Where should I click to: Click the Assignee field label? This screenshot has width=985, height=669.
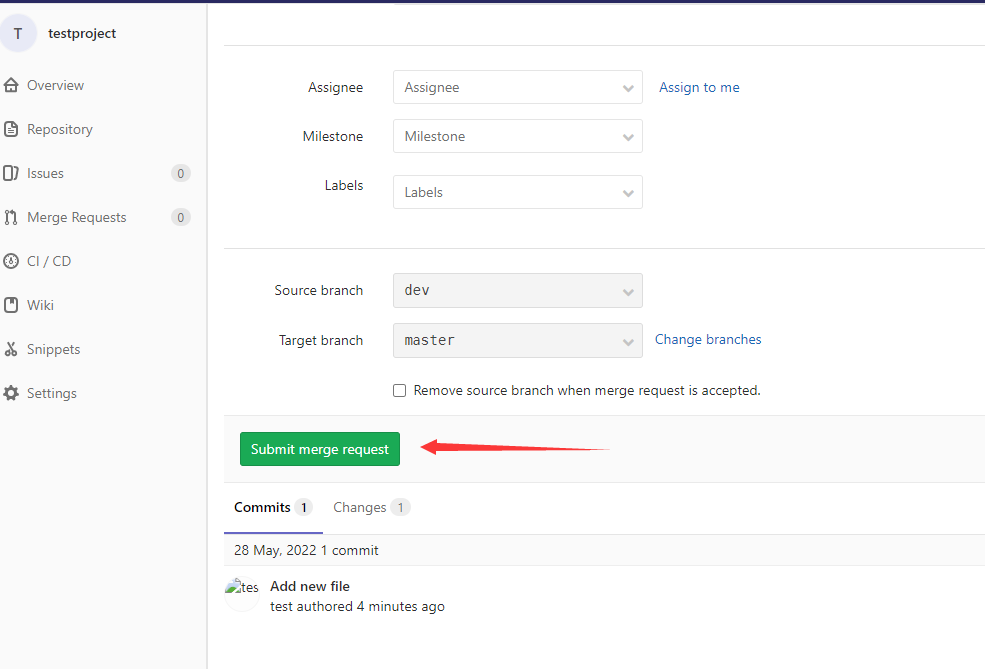click(x=335, y=87)
